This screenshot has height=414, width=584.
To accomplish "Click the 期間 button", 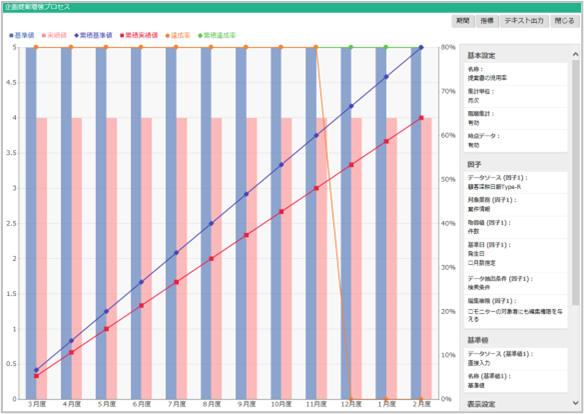I will pos(463,21).
